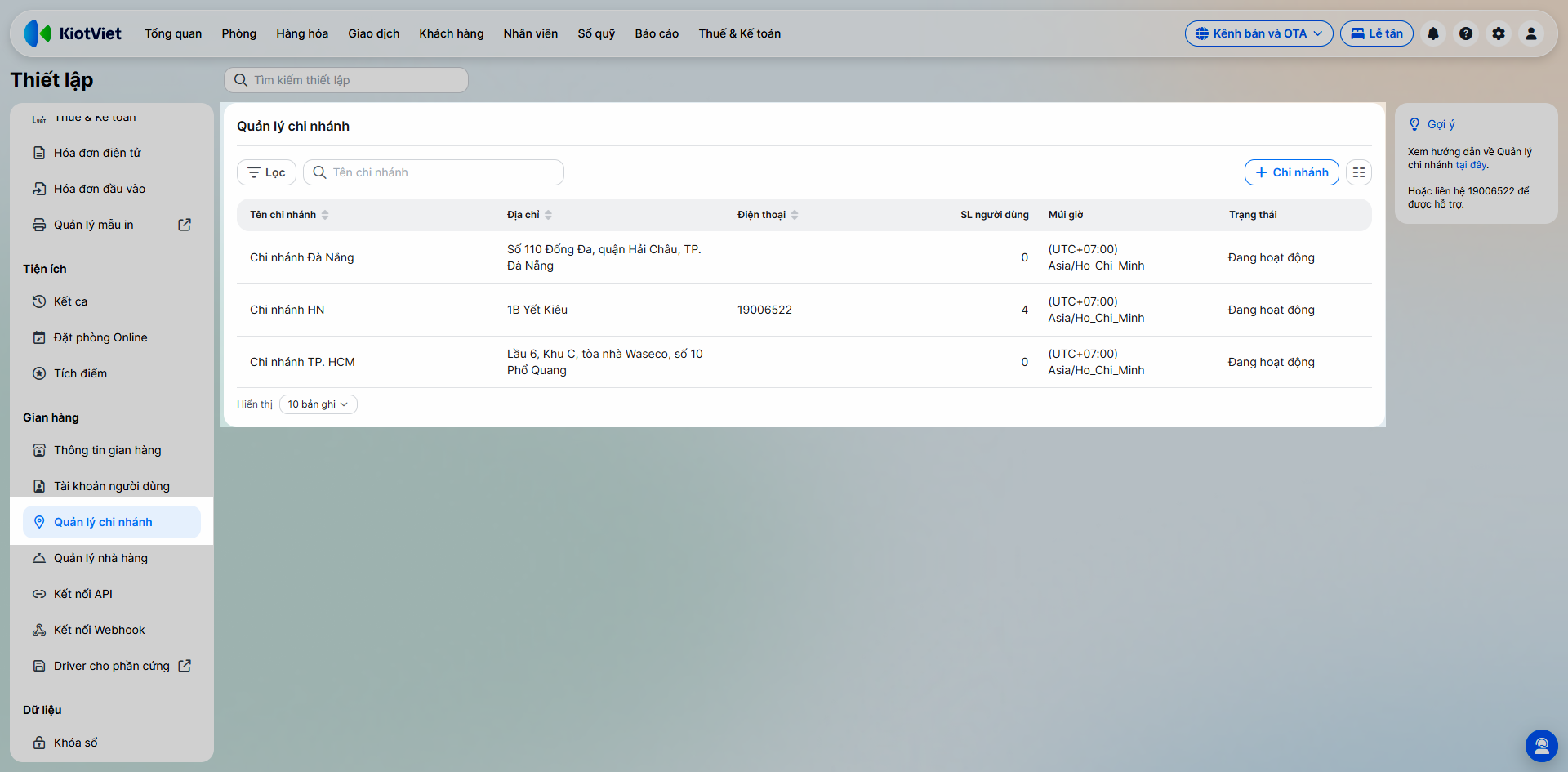This screenshot has height=772, width=1568.
Task: Open Khách hàng menu
Action: tap(452, 33)
